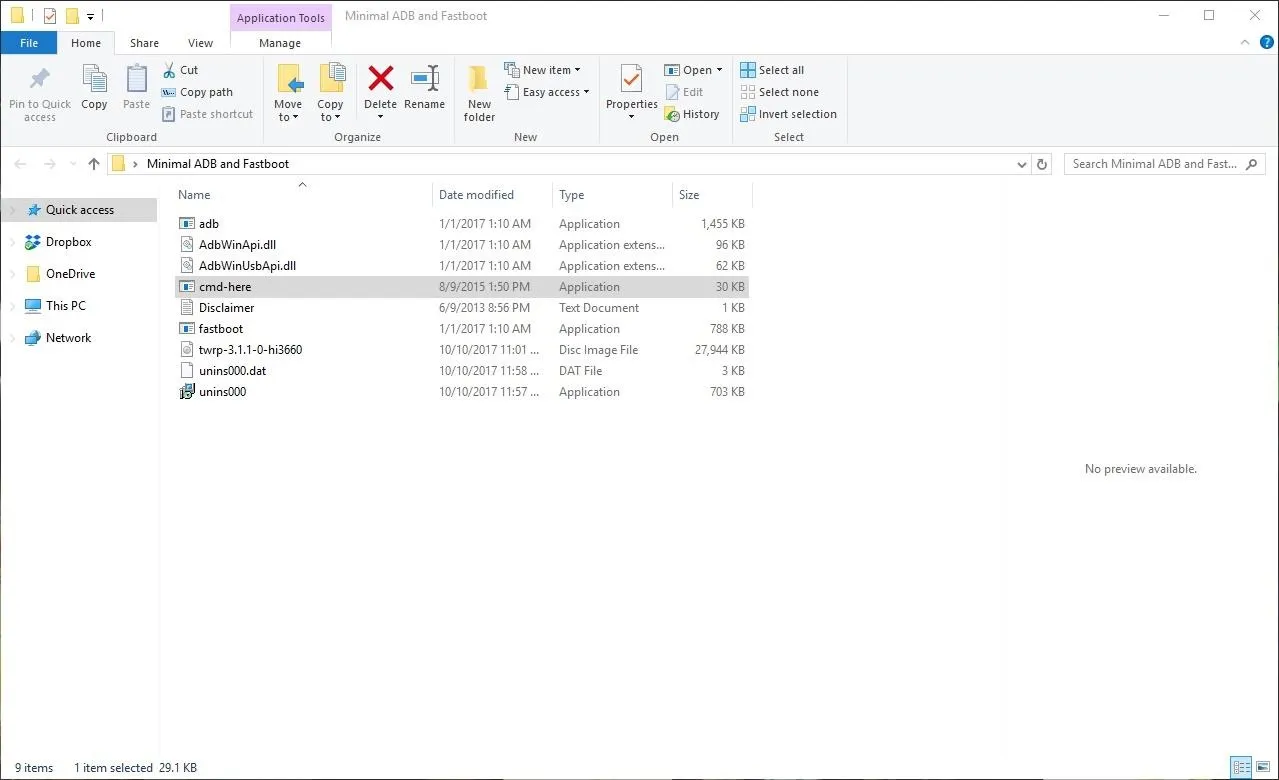Image resolution: width=1279 pixels, height=780 pixels.
Task: Expand This PC tree node
Action: pyautogui.click(x=13, y=306)
